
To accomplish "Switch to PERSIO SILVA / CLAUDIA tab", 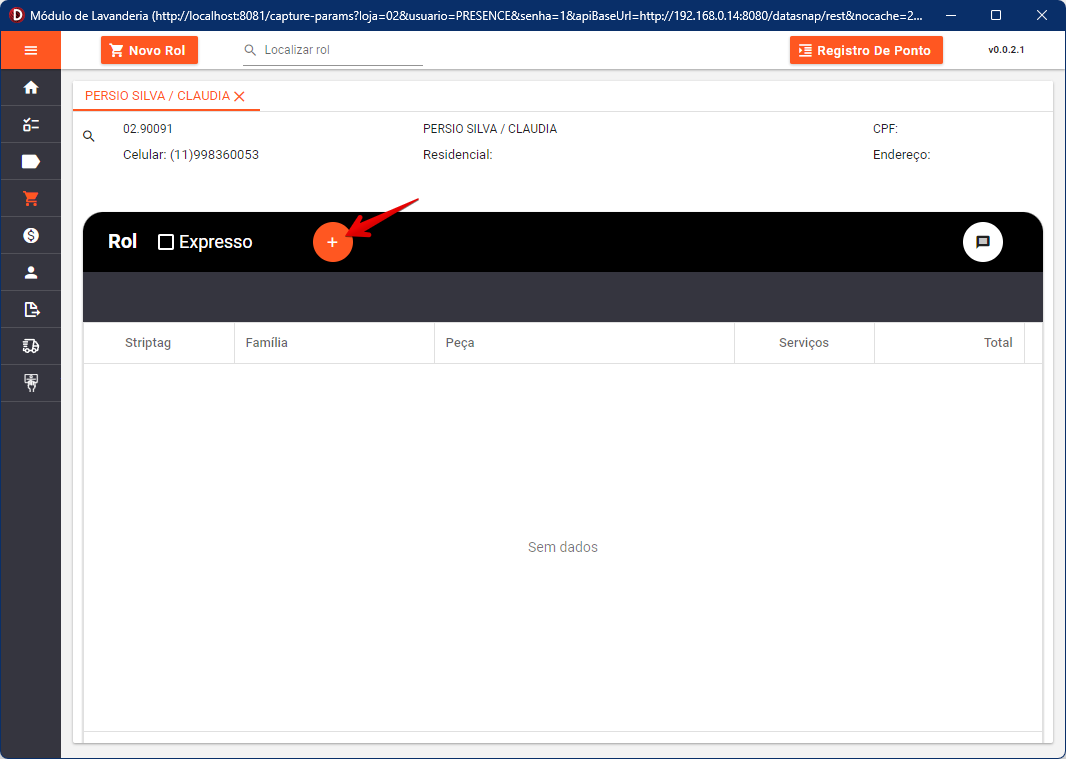I will pos(157,96).
